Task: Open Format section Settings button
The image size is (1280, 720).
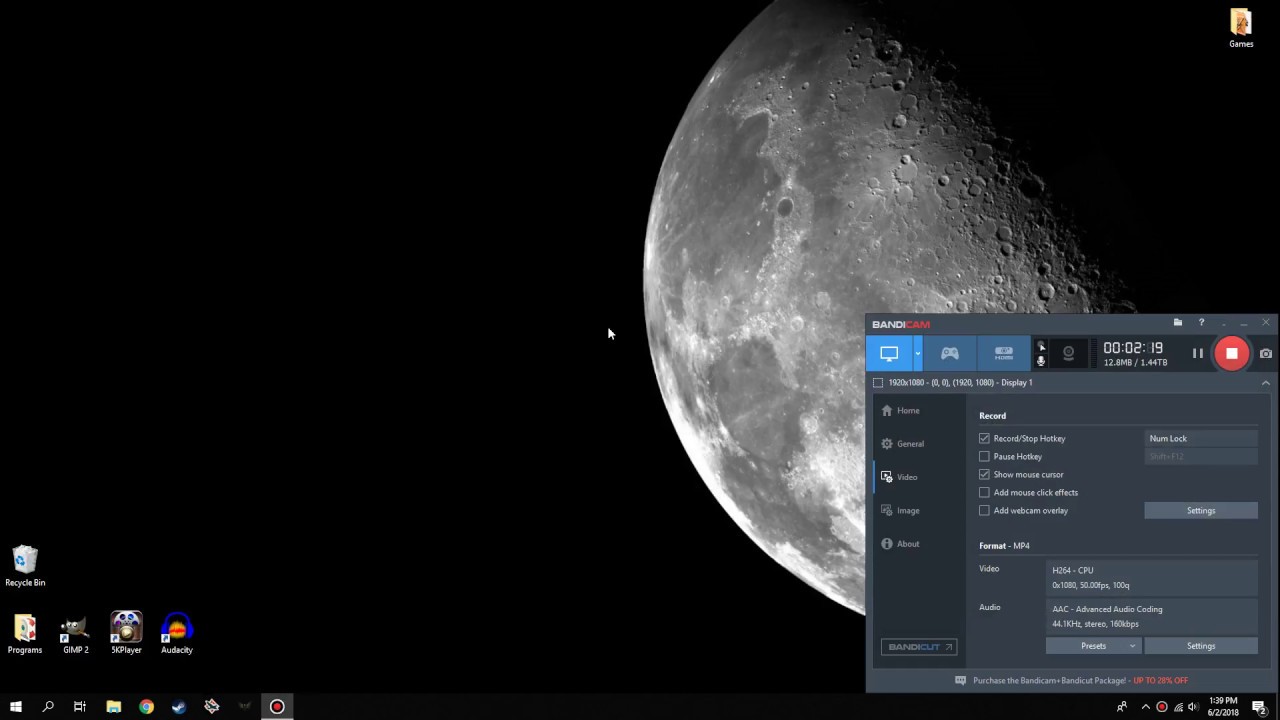Action: click(x=1201, y=646)
